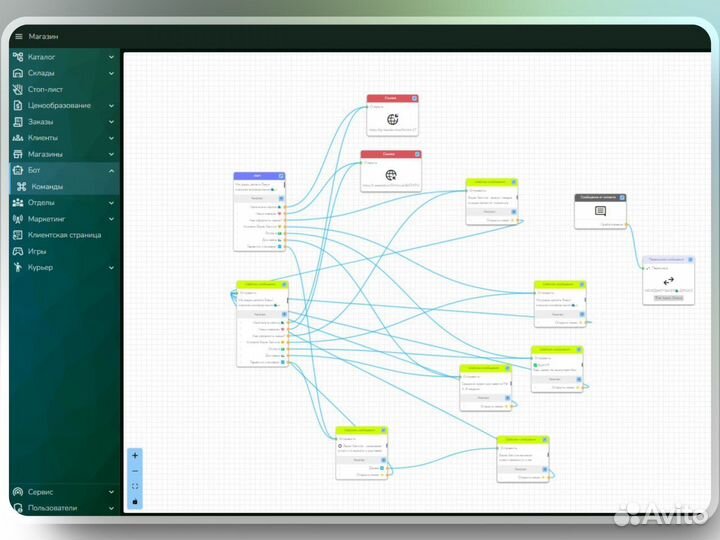Click the chat icon in the dark message node
The image size is (720, 540).
[600, 212]
